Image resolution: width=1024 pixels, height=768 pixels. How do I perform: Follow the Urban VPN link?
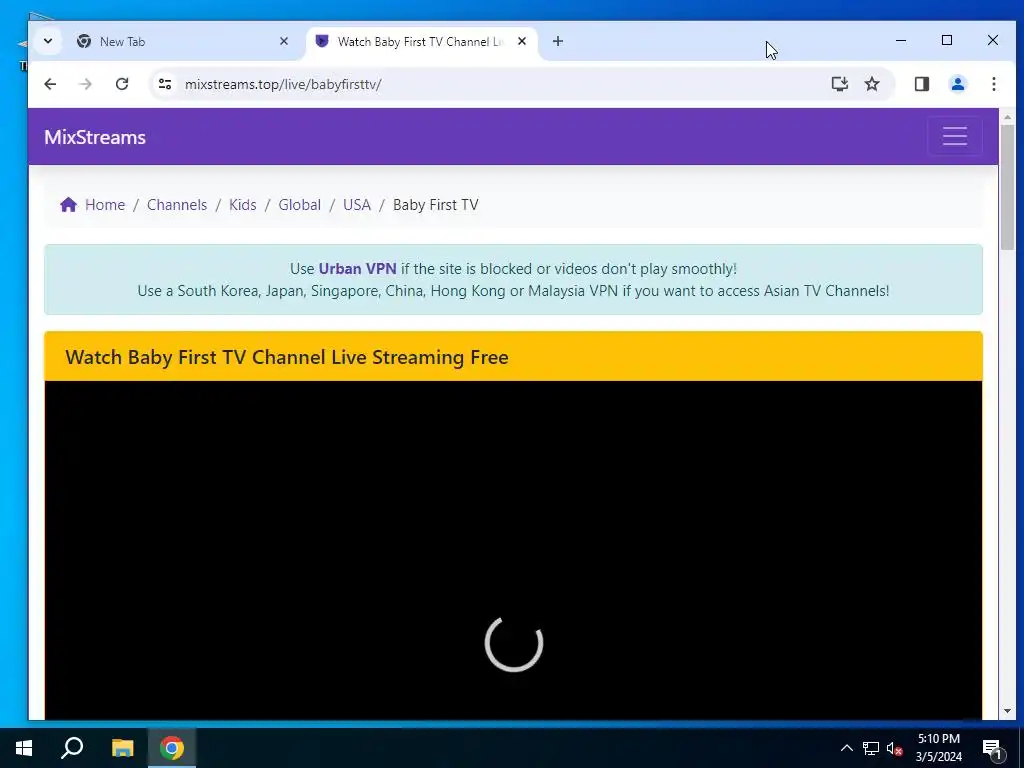pos(357,268)
